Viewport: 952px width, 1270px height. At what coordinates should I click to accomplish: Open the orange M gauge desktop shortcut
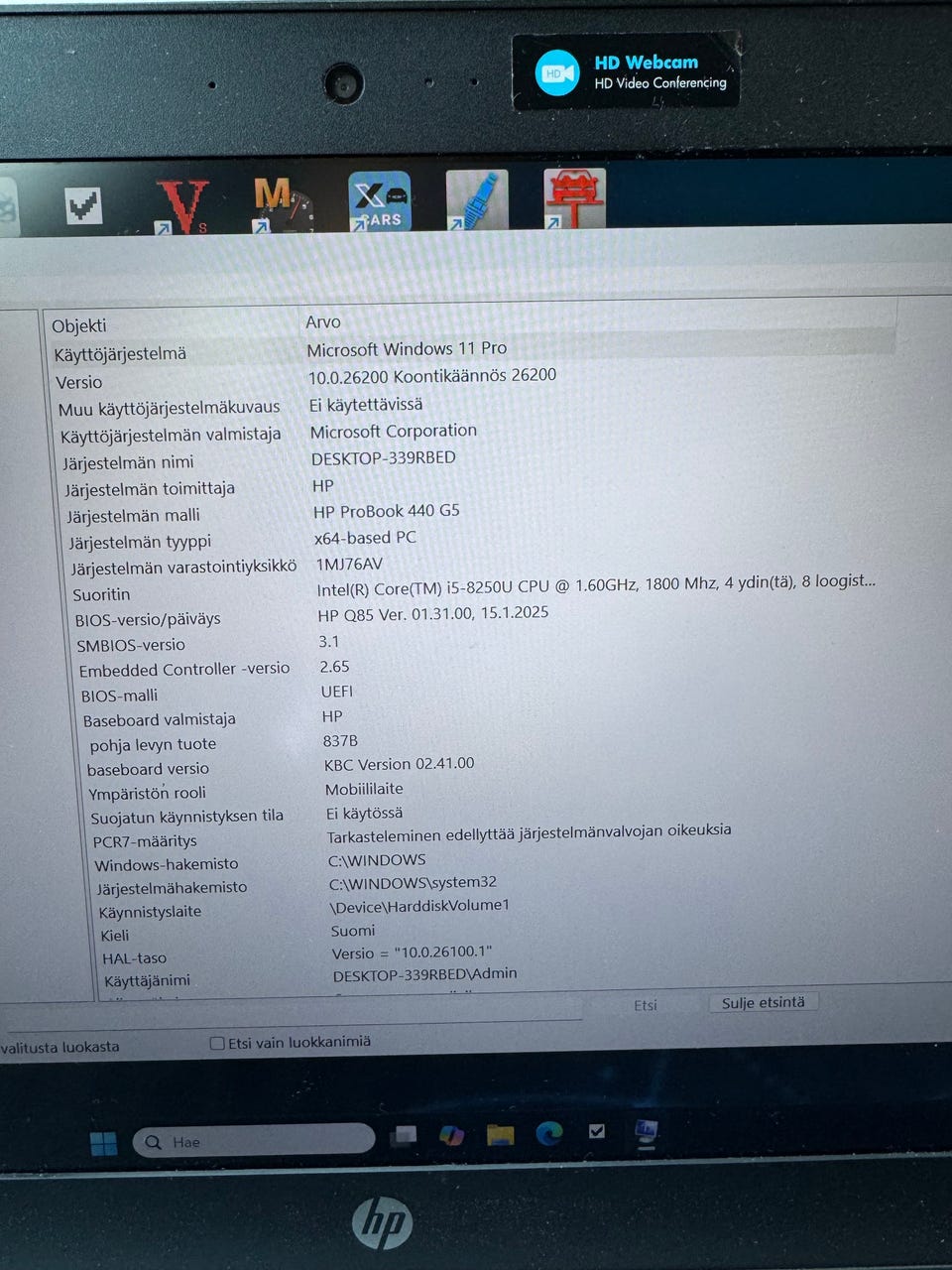coord(282,203)
